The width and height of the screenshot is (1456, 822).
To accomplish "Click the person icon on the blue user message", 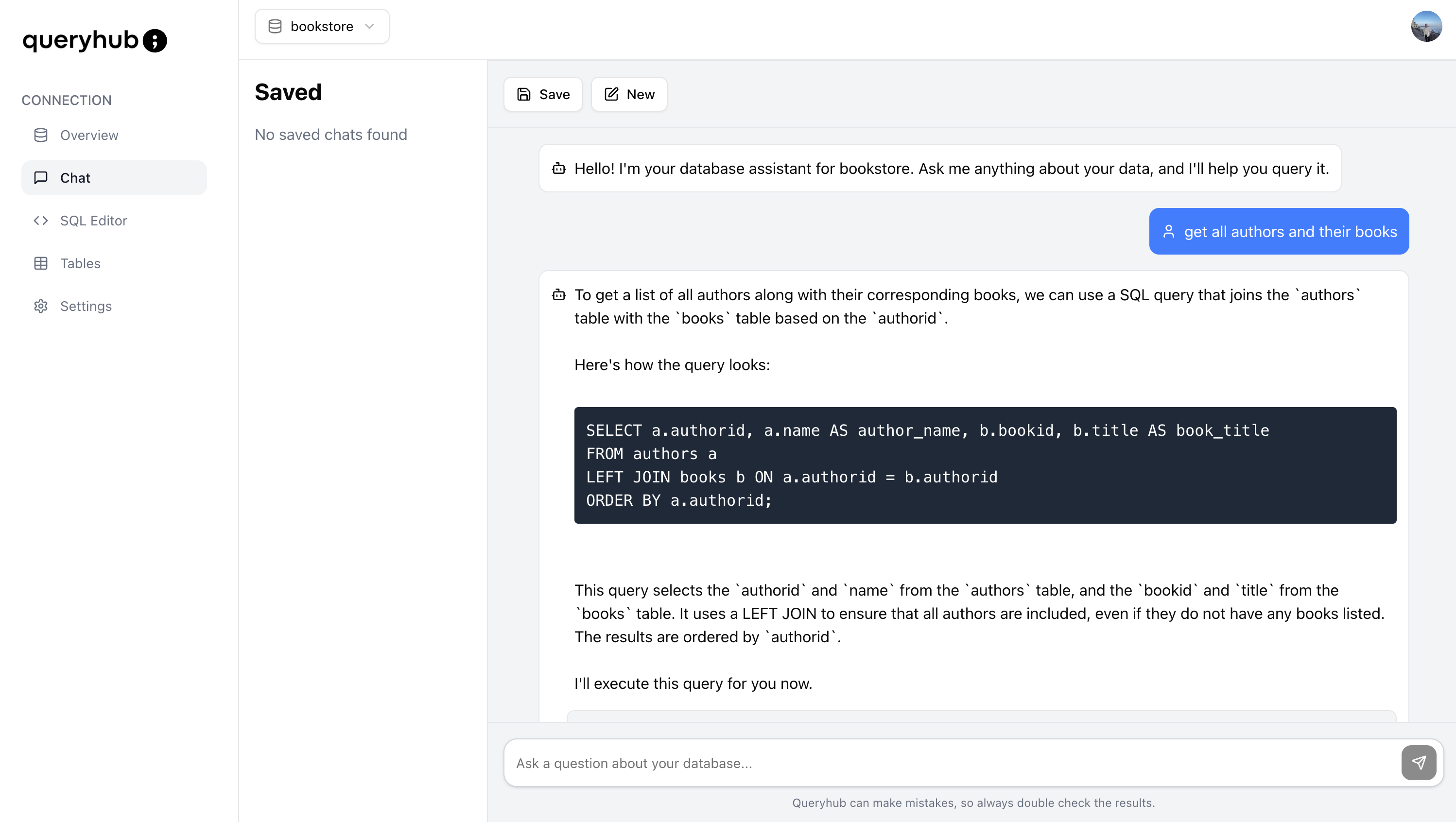I will coord(1169,231).
